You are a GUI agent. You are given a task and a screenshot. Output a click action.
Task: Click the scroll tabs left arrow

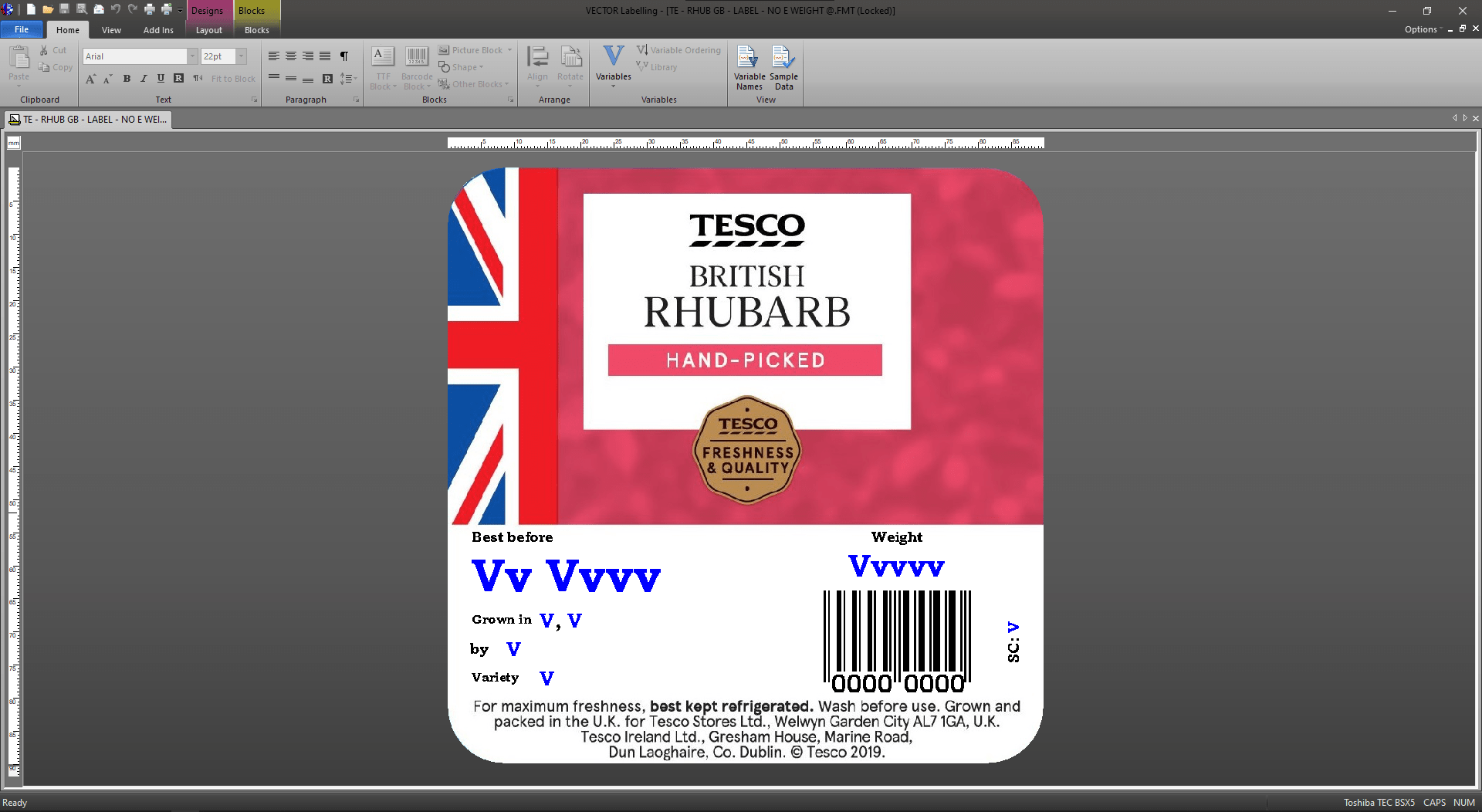point(1454,118)
